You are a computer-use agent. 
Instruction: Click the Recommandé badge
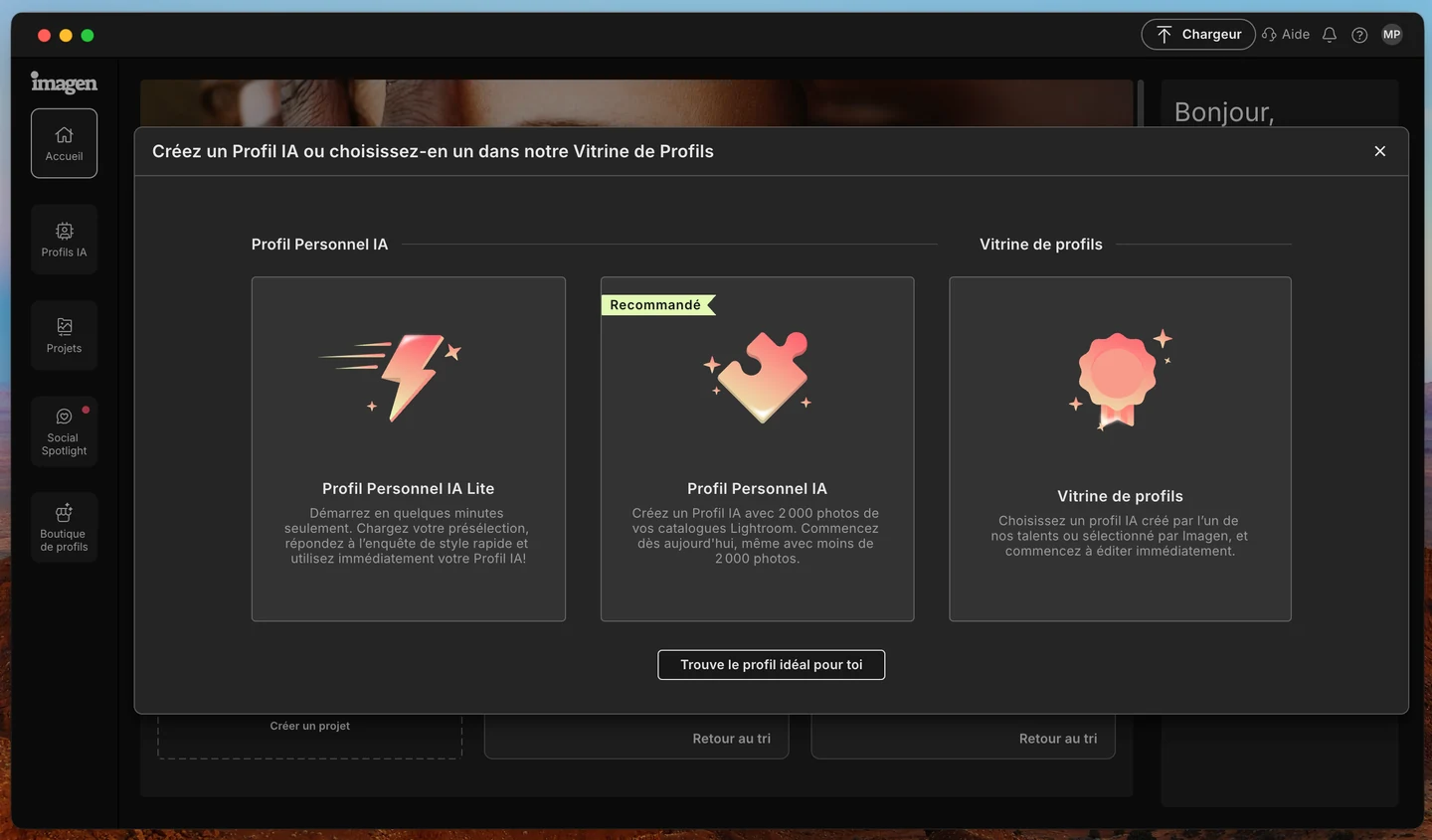click(x=657, y=305)
